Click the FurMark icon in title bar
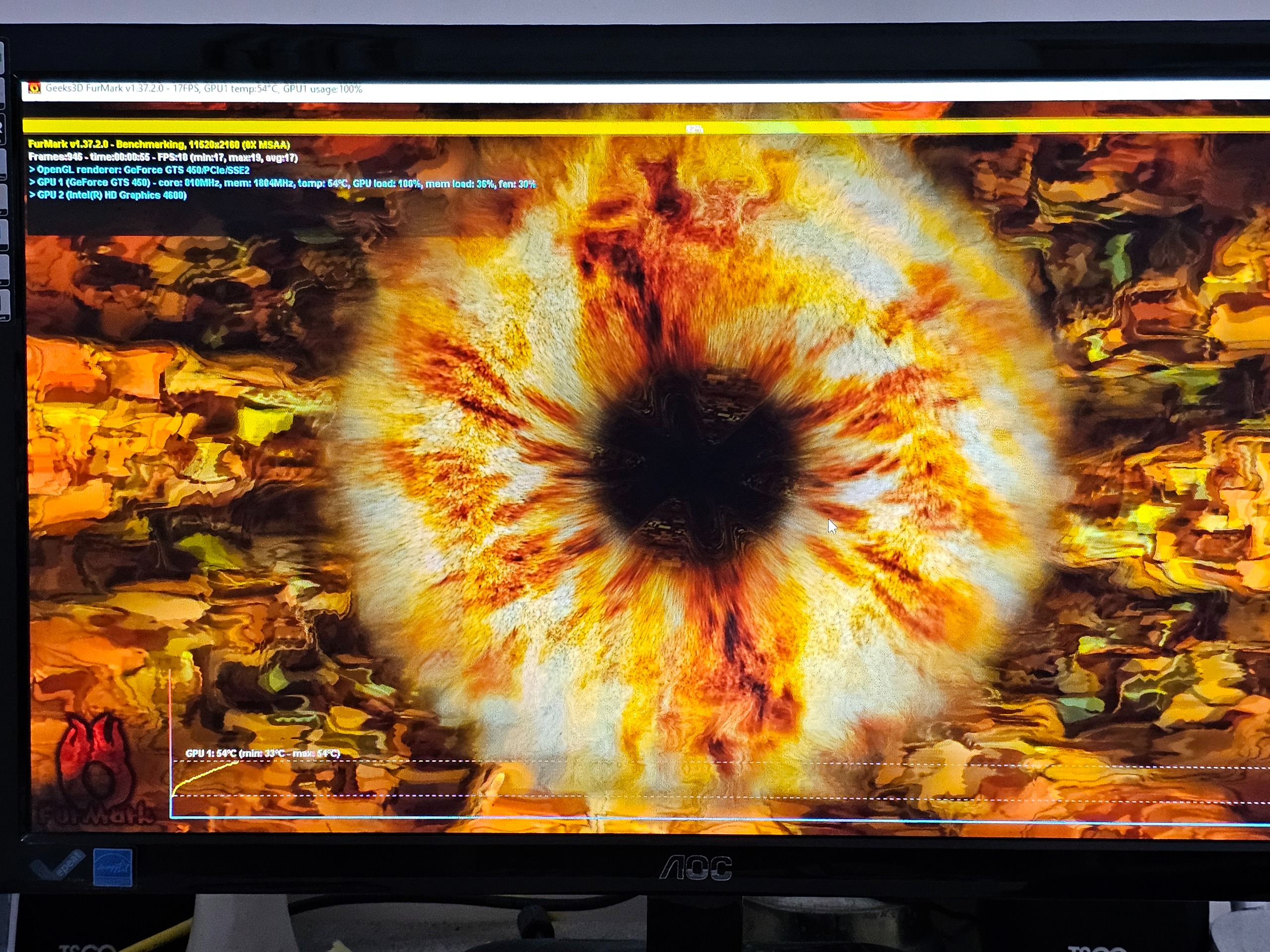1270x952 pixels. coord(34,88)
